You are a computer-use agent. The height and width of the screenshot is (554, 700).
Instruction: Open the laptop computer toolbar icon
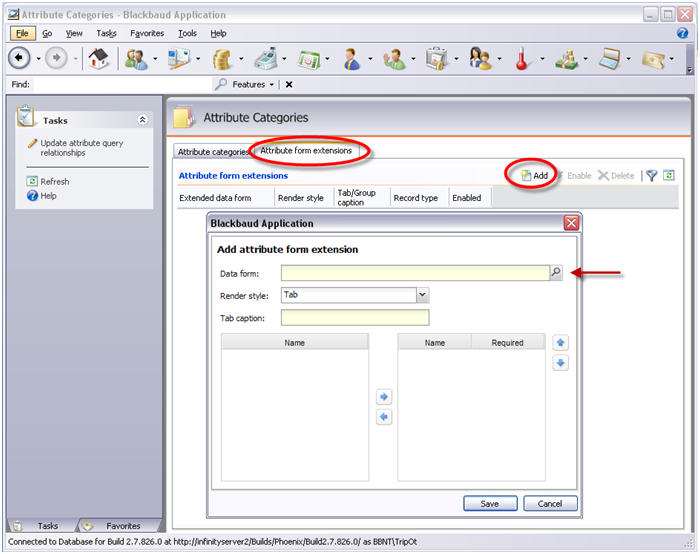[609, 59]
